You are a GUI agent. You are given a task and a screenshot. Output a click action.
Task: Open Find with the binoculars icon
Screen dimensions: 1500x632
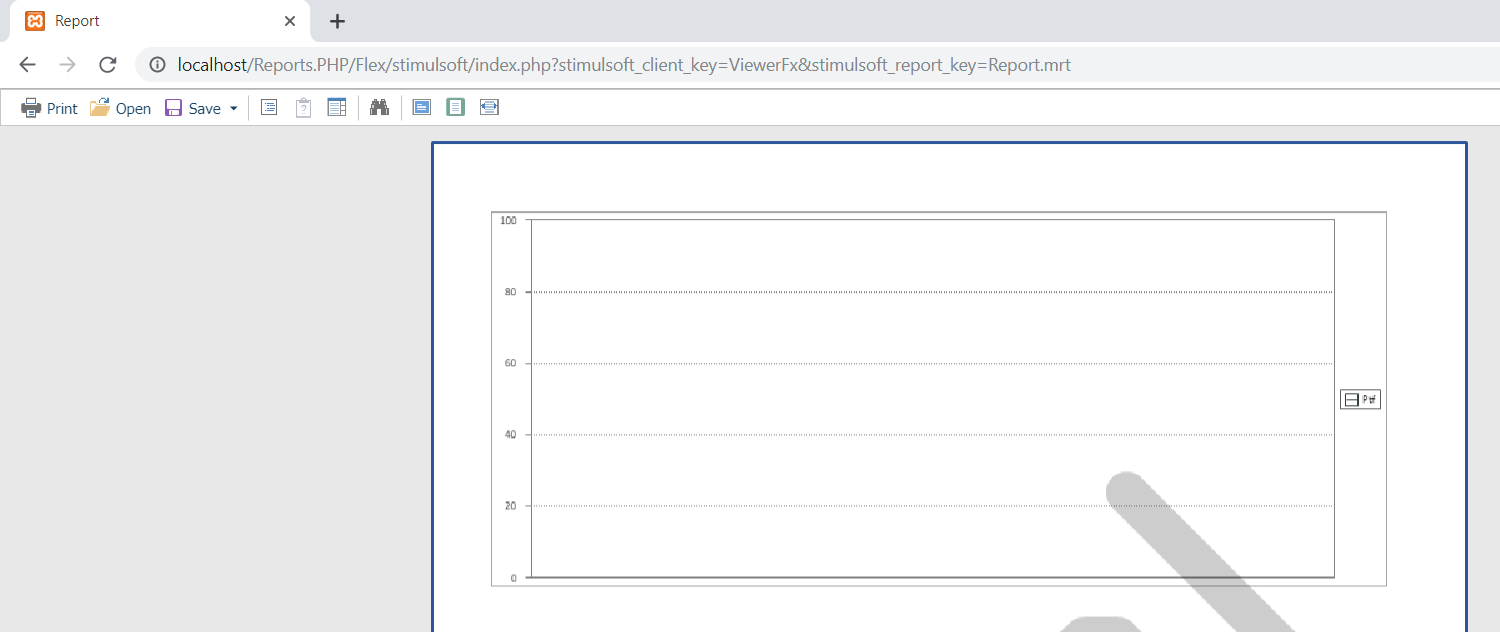point(379,107)
